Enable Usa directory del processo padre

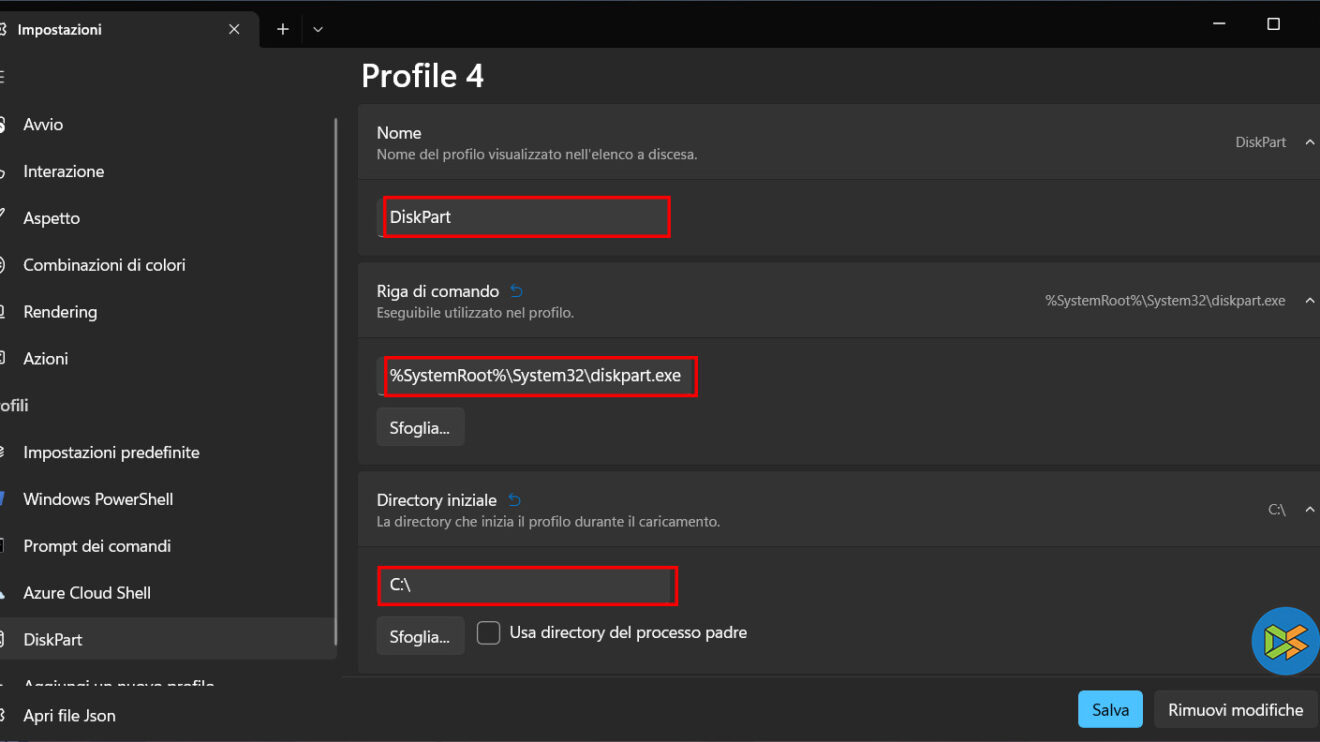[x=488, y=633]
